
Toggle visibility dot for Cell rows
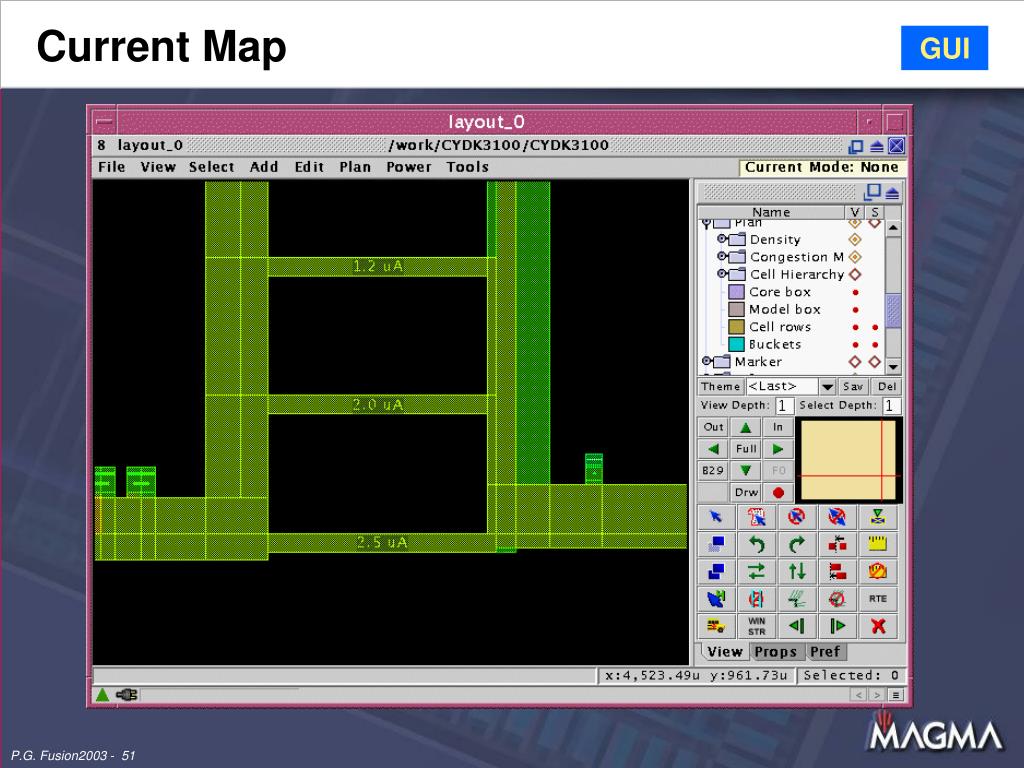(856, 327)
